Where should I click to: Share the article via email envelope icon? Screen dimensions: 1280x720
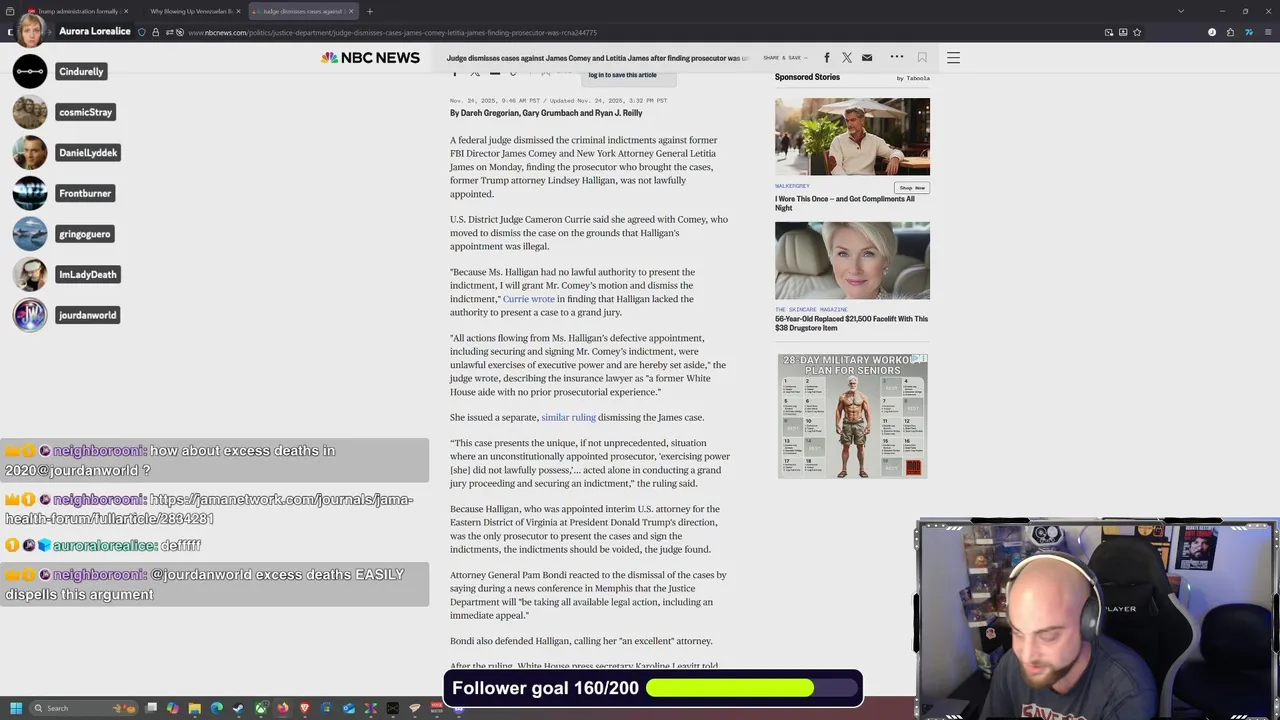click(867, 58)
